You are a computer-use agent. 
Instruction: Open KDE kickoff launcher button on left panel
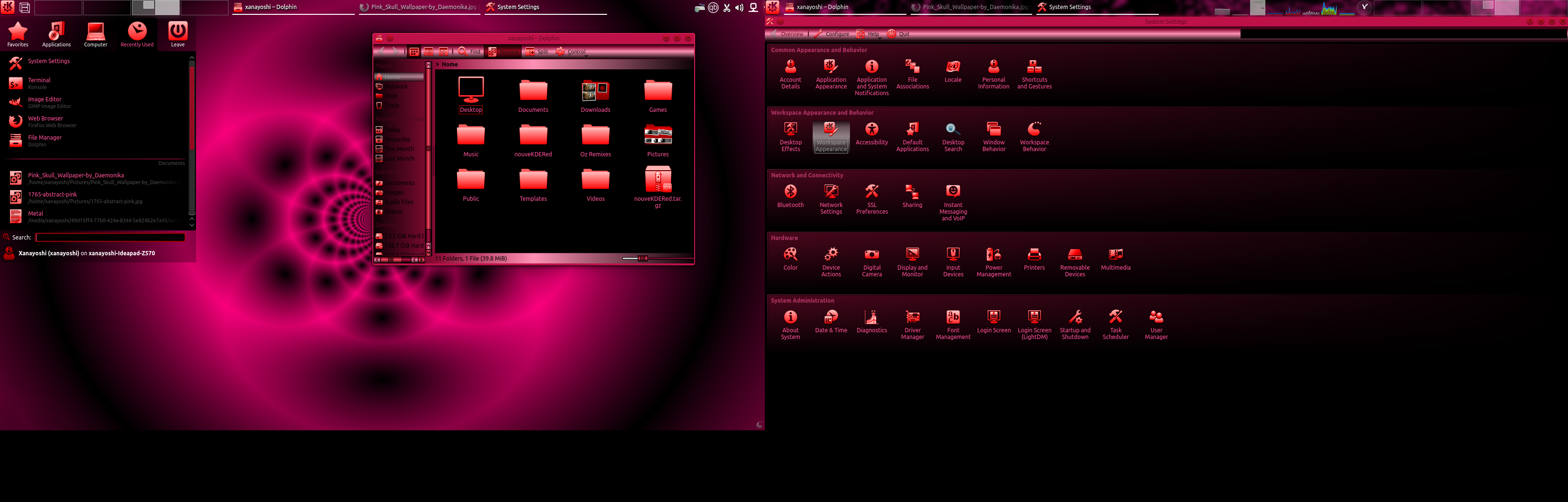[8, 7]
